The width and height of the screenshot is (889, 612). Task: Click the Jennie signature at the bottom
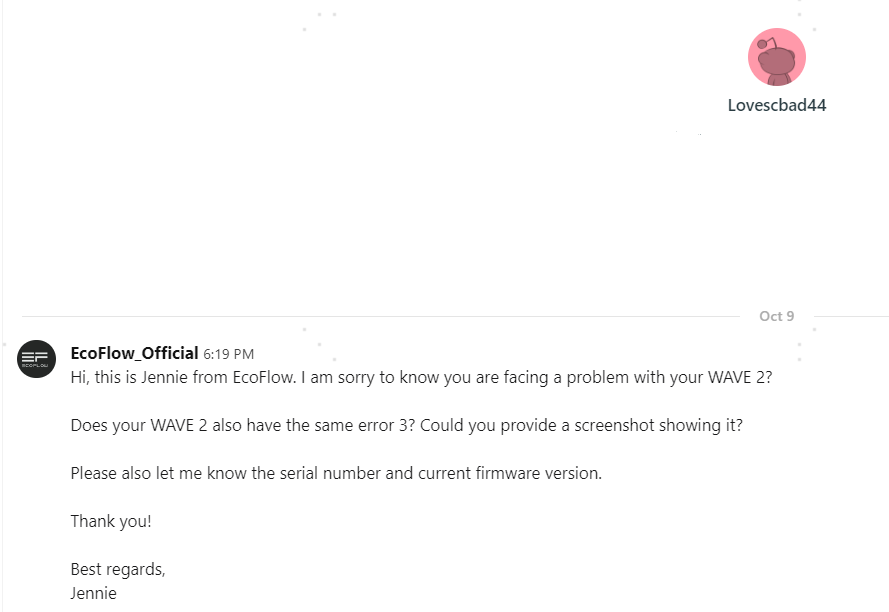[x=94, y=593]
